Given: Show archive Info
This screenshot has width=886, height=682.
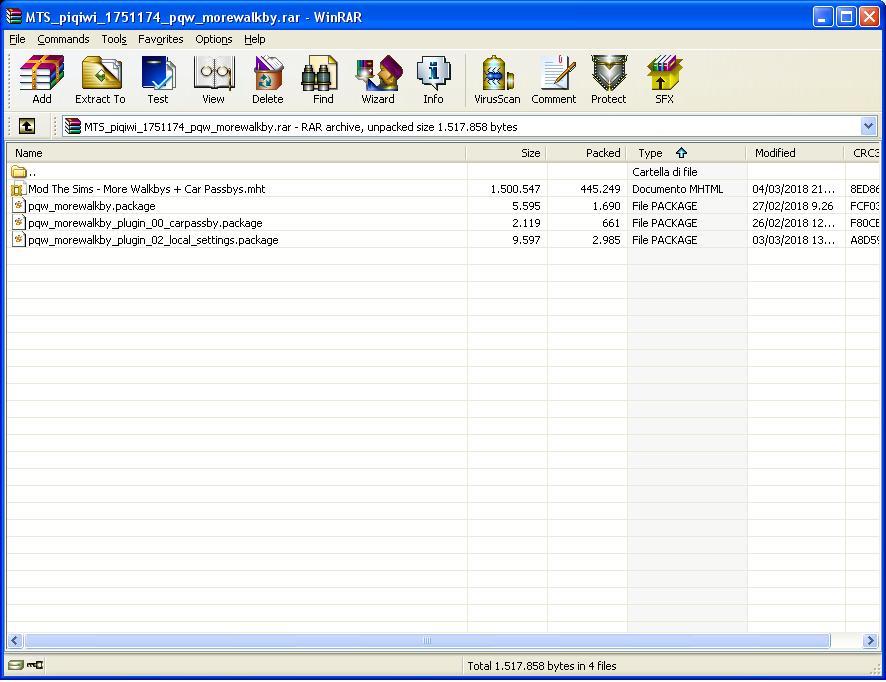Looking at the screenshot, I should 433,80.
